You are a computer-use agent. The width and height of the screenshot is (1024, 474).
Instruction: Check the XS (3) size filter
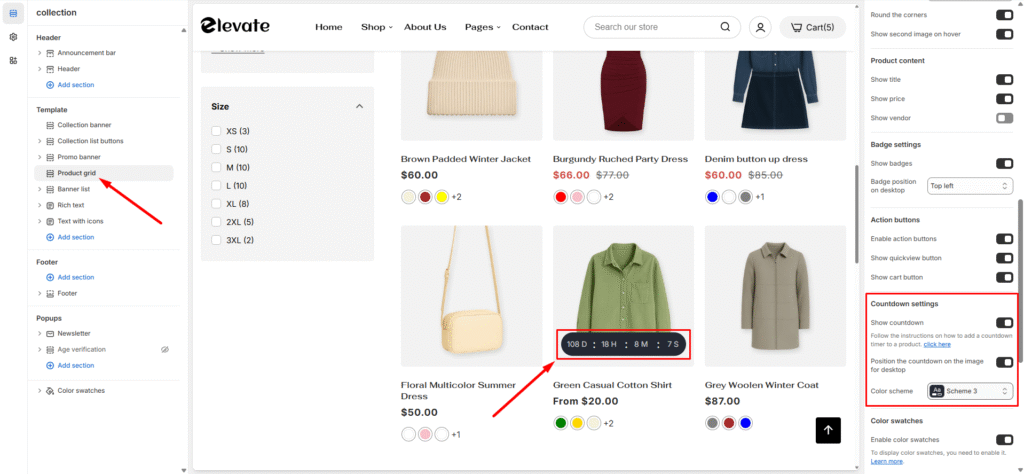[x=216, y=131]
